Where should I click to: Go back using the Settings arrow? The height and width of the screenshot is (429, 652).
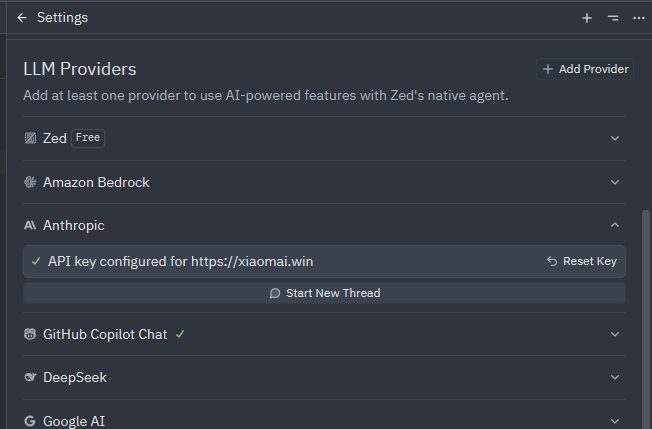click(22, 17)
